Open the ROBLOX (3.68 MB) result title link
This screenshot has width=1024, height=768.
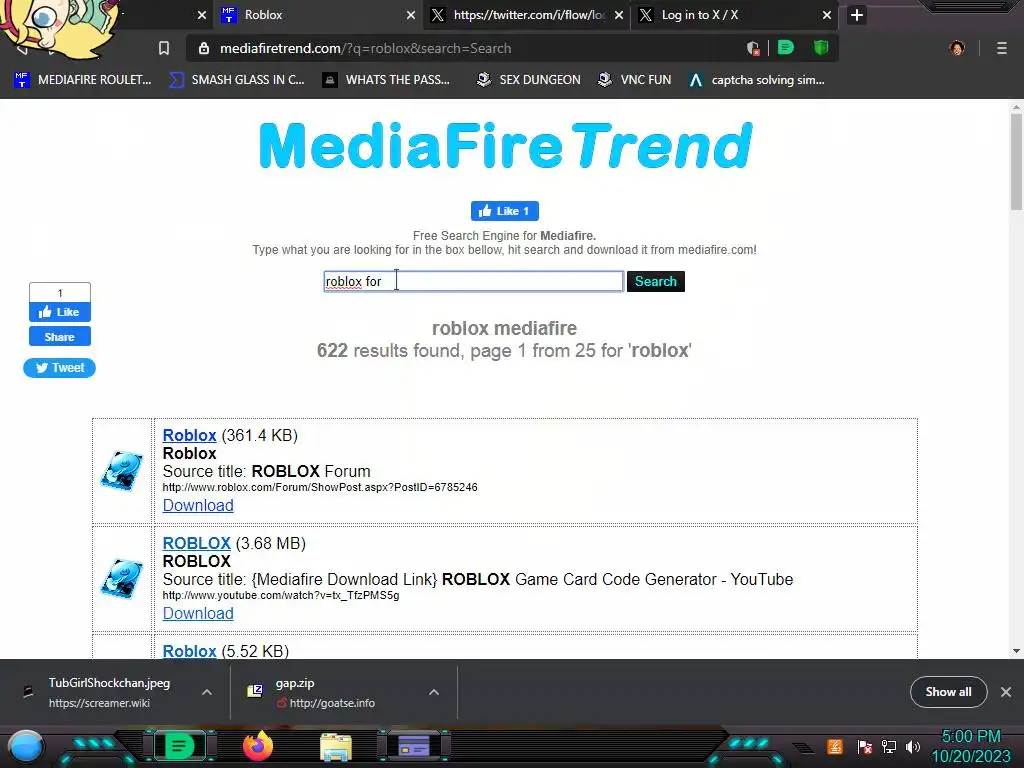(197, 543)
